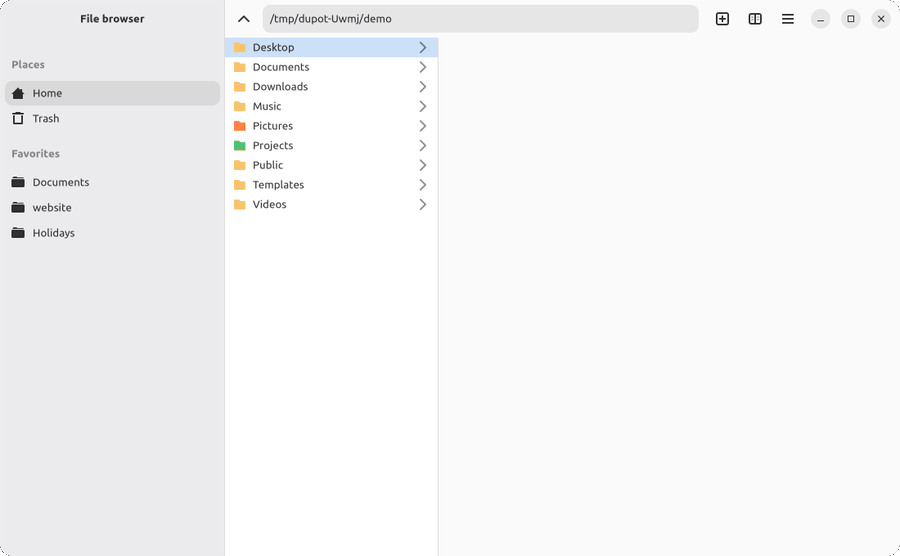This screenshot has width=900, height=556.
Task: Select the Pictures folder name
Action: [x=273, y=126]
